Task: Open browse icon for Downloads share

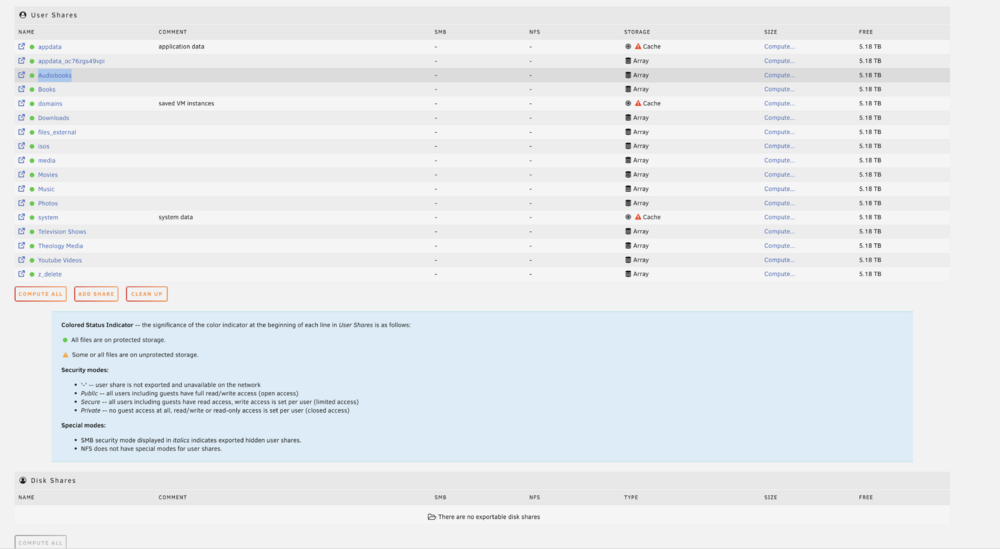Action: tap(22, 118)
